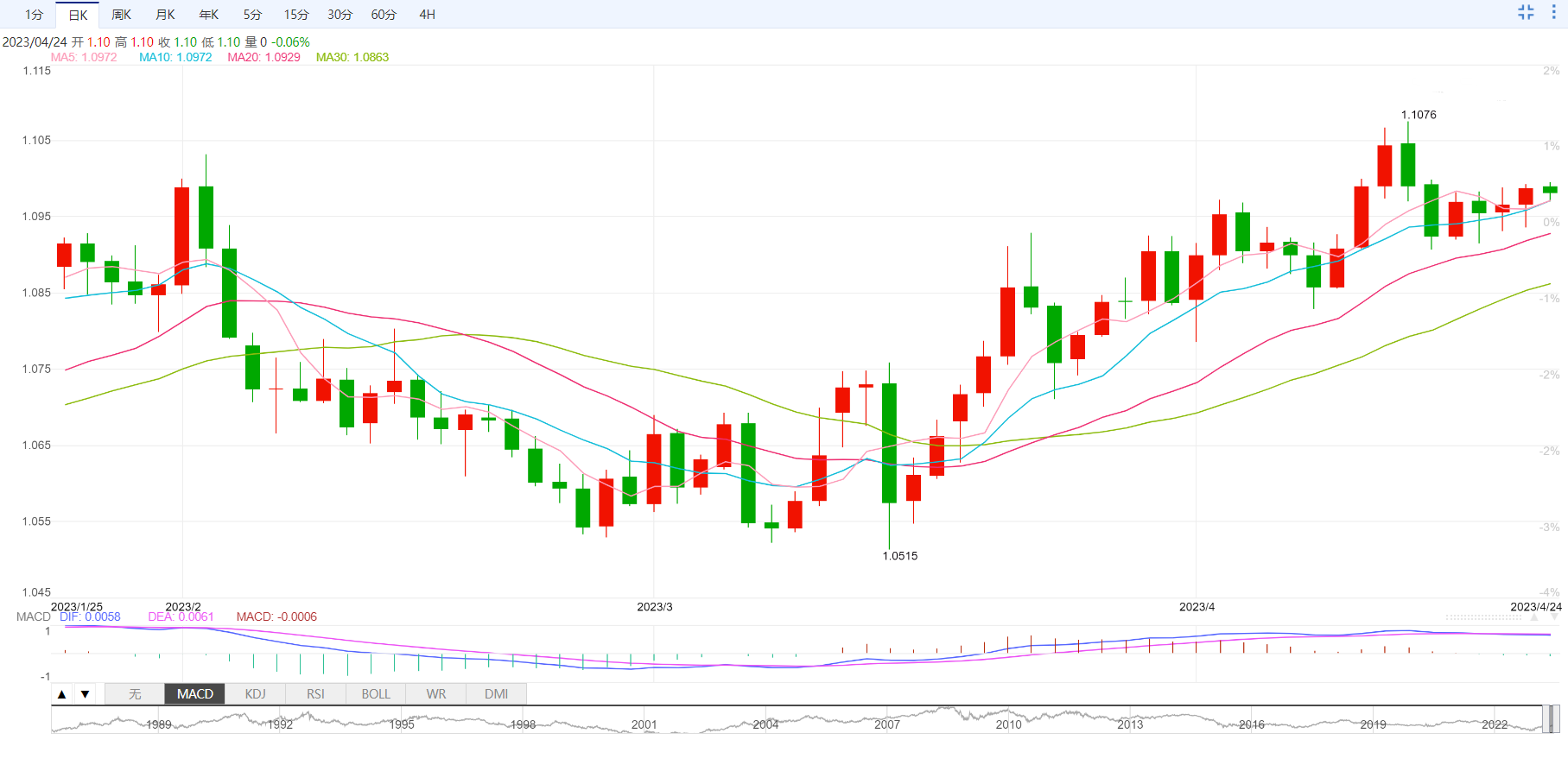
Task: Switch to the 年K yearly chart
Action: click(x=208, y=15)
